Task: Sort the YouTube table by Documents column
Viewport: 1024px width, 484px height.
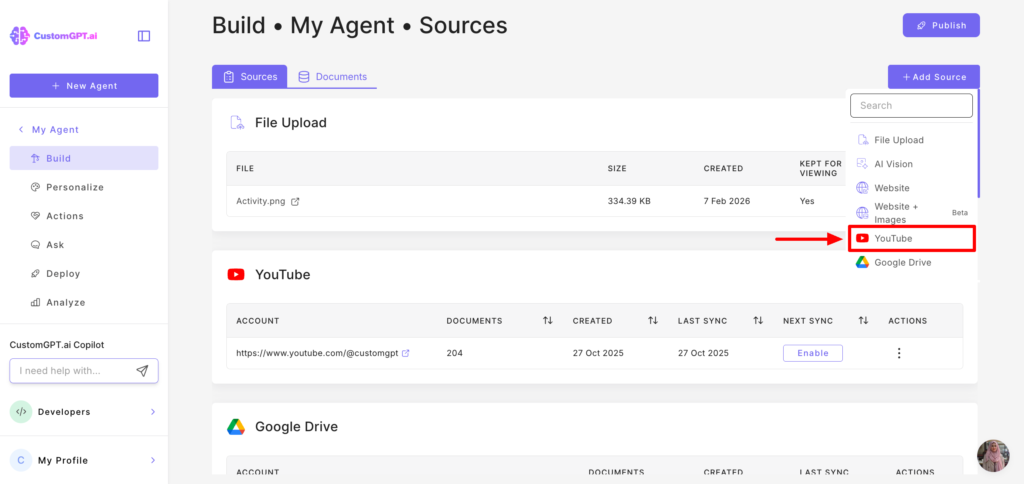Action: tap(547, 321)
